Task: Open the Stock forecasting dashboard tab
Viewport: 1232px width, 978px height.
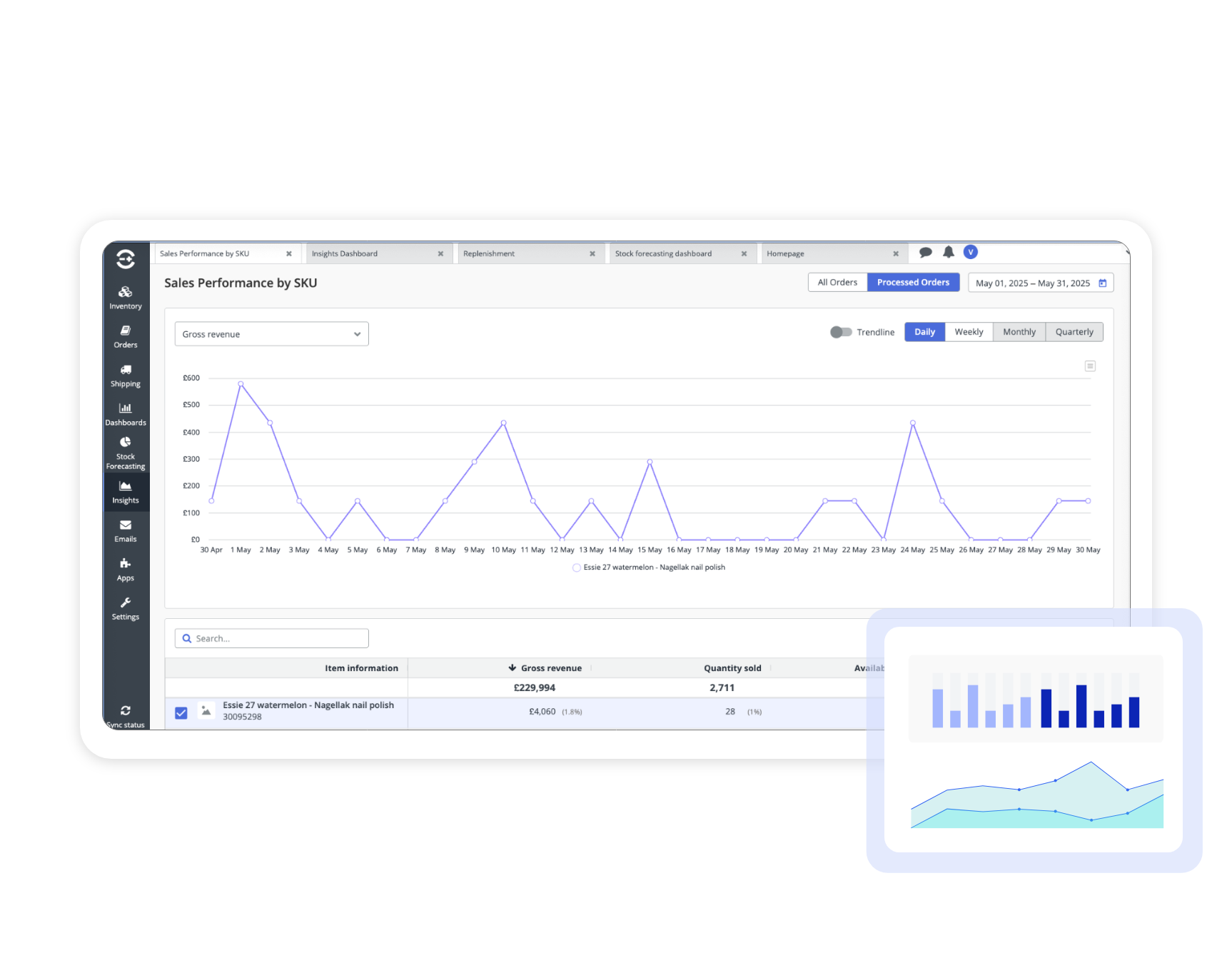Action: click(x=663, y=253)
